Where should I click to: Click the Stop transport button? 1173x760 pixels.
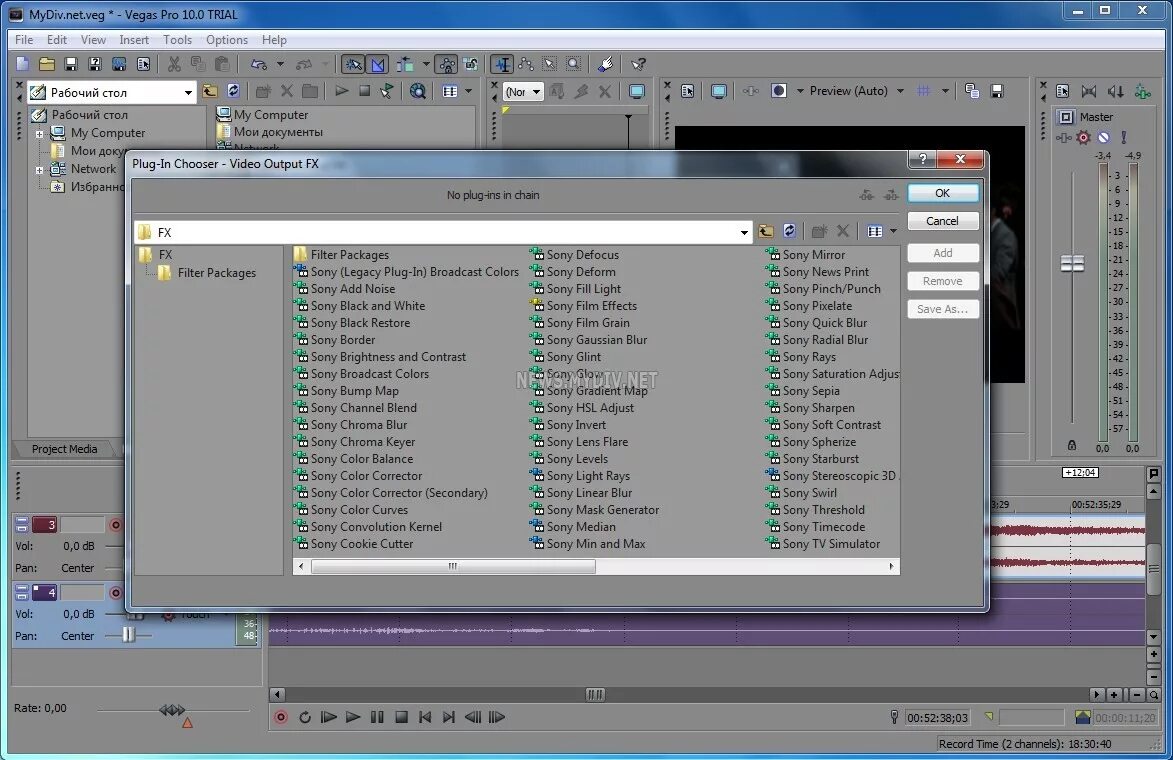401,717
